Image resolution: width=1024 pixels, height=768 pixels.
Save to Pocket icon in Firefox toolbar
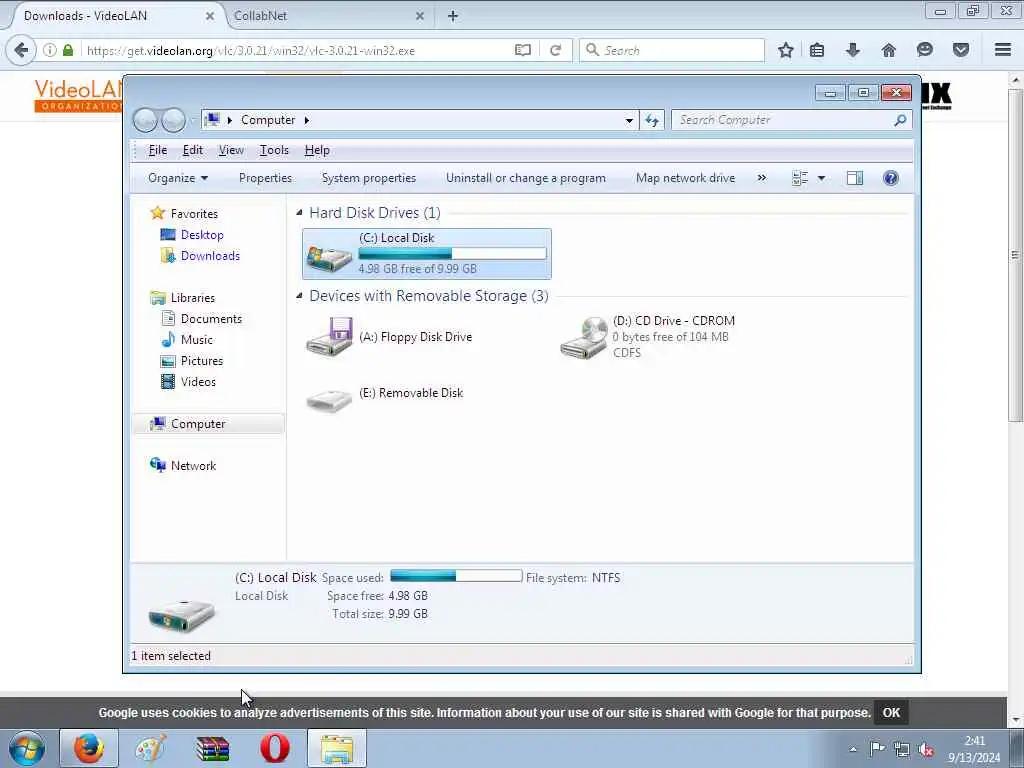961,50
